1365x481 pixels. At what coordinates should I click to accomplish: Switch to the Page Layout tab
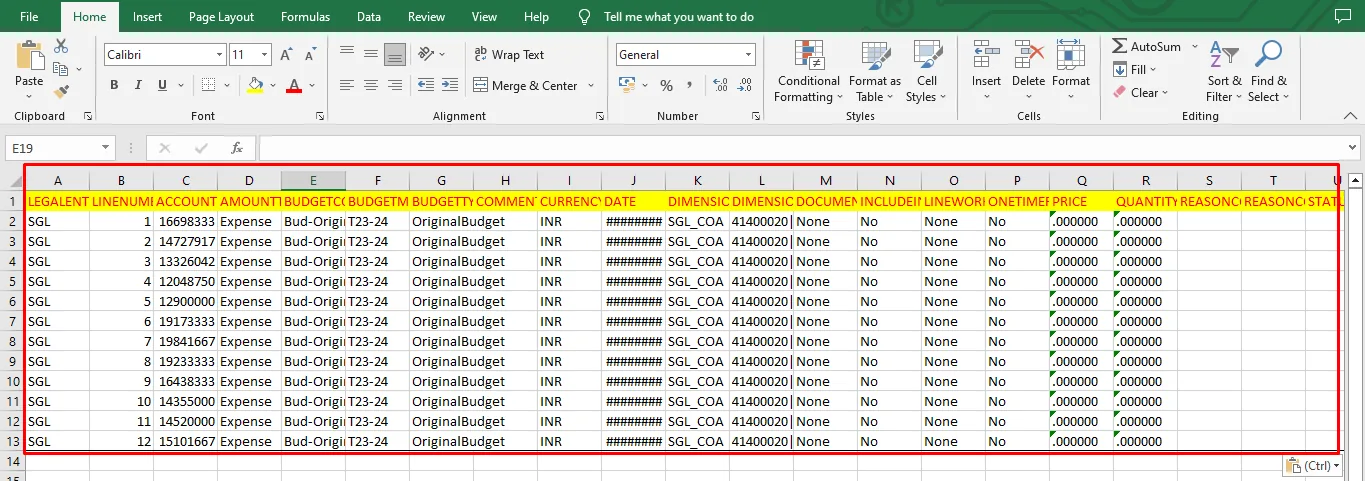(221, 17)
